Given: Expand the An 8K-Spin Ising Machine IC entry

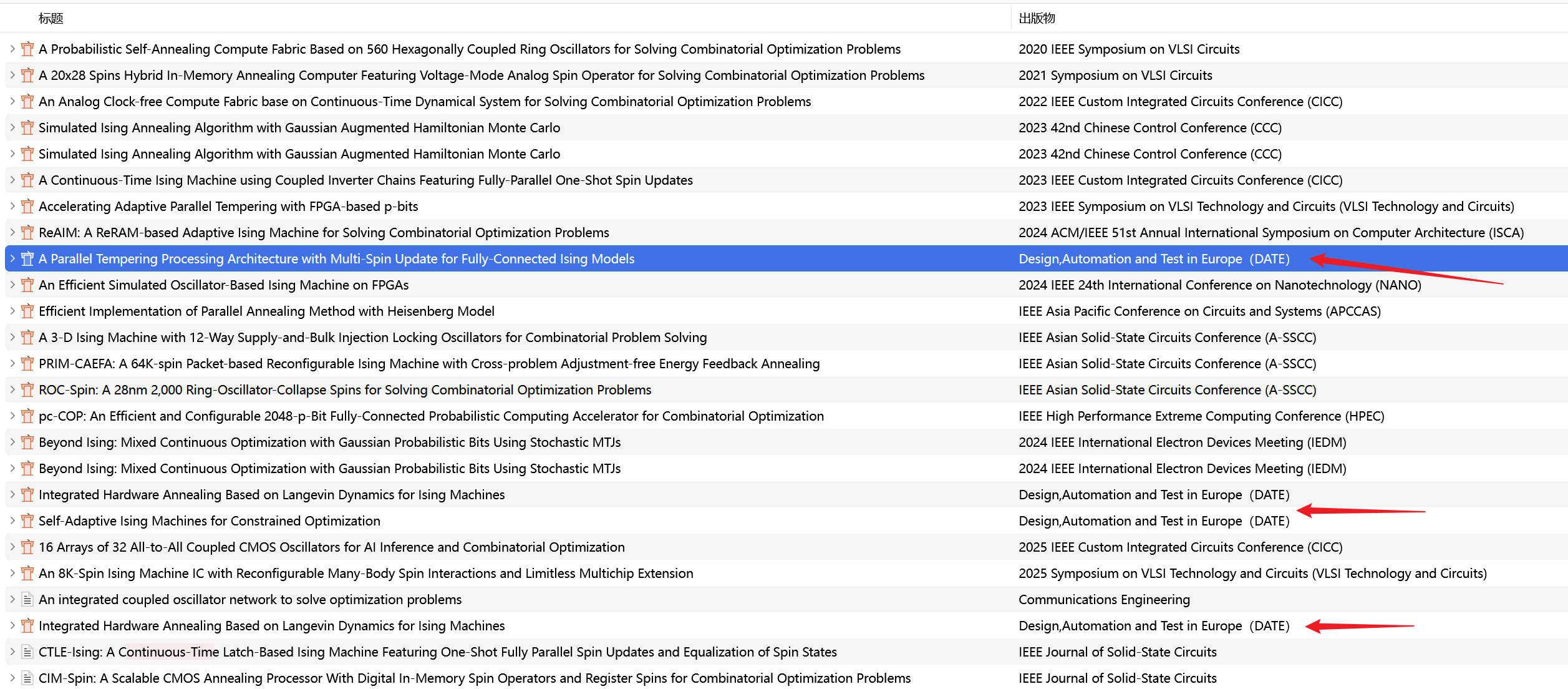Looking at the screenshot, I should tap(12, 573).
